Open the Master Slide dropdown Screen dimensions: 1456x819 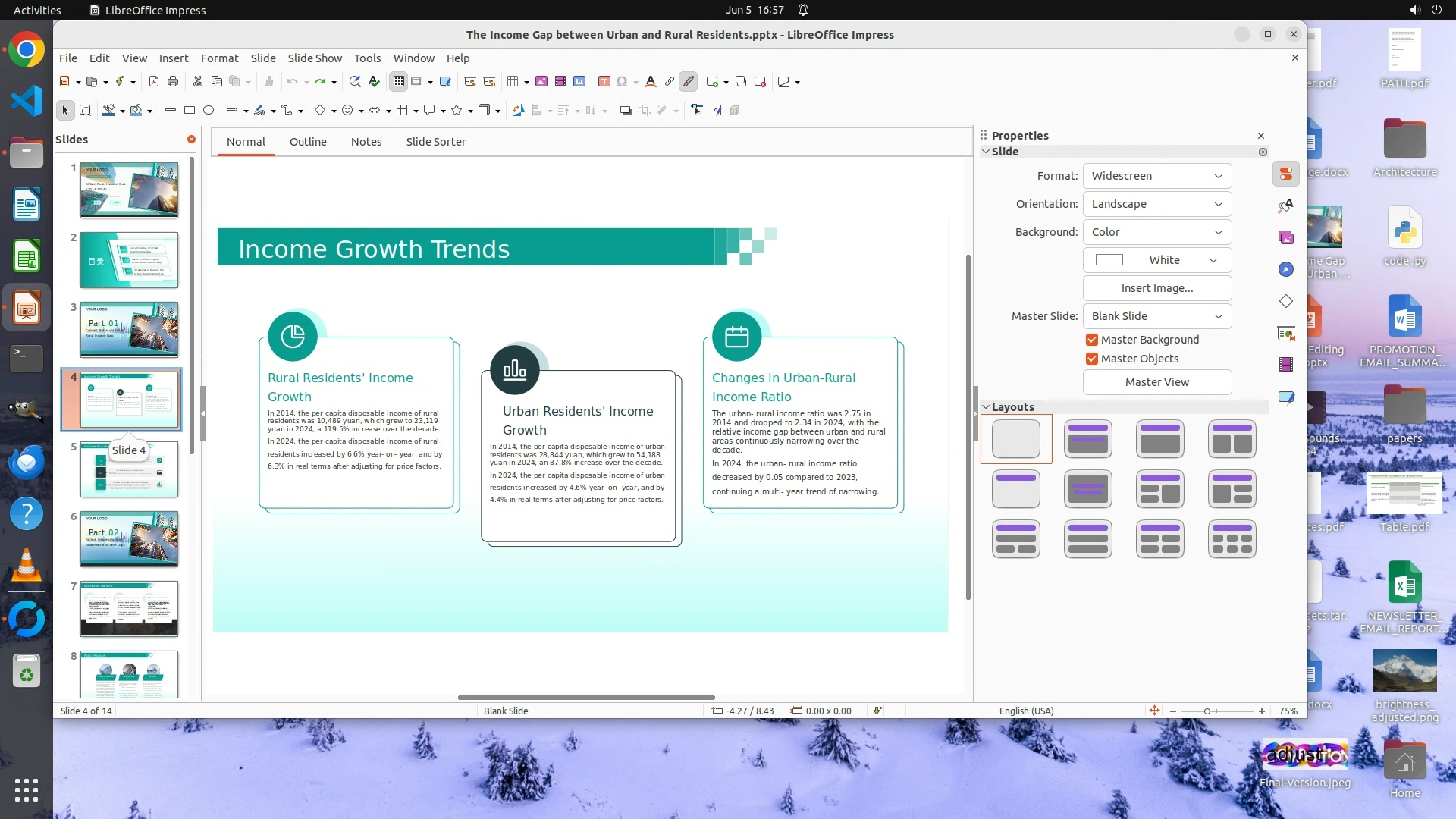click(1156, 316)
